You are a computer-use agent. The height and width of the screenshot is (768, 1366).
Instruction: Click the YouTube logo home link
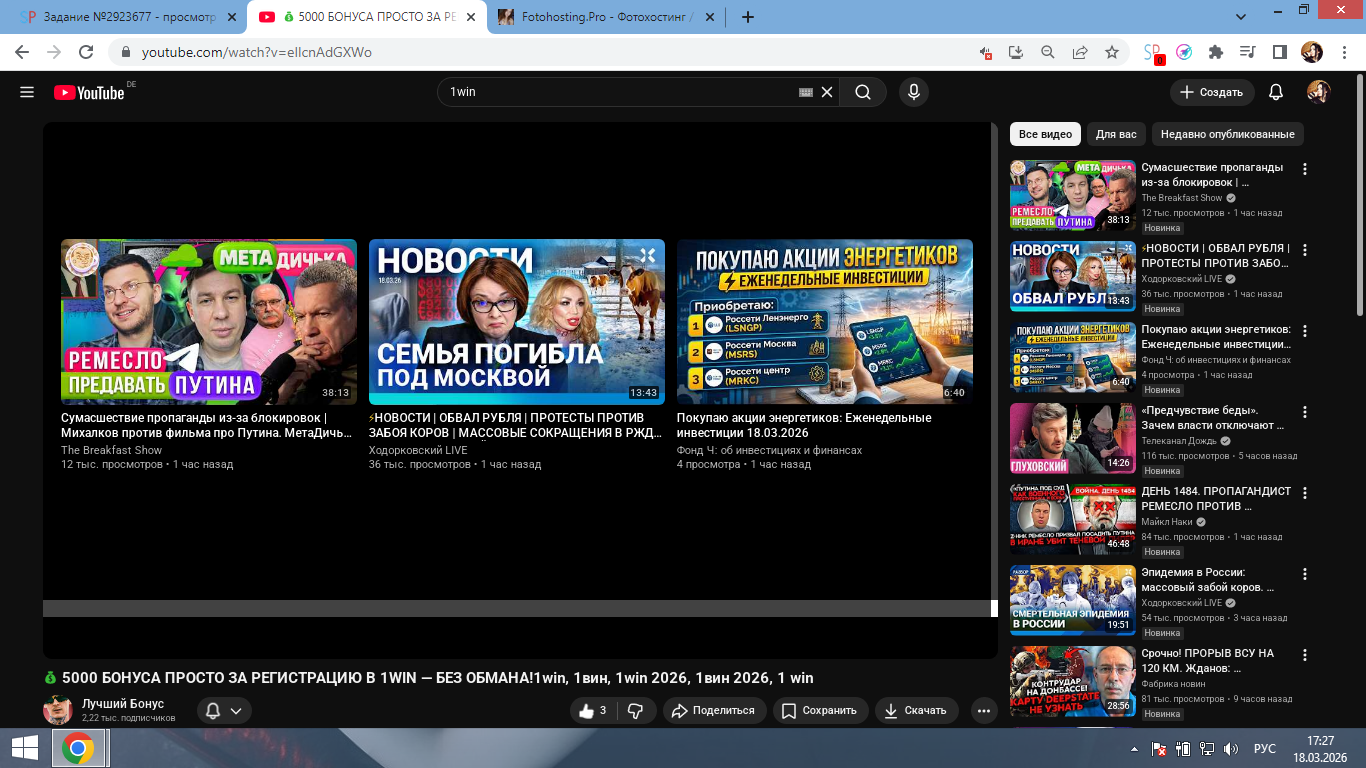point(89,92)
